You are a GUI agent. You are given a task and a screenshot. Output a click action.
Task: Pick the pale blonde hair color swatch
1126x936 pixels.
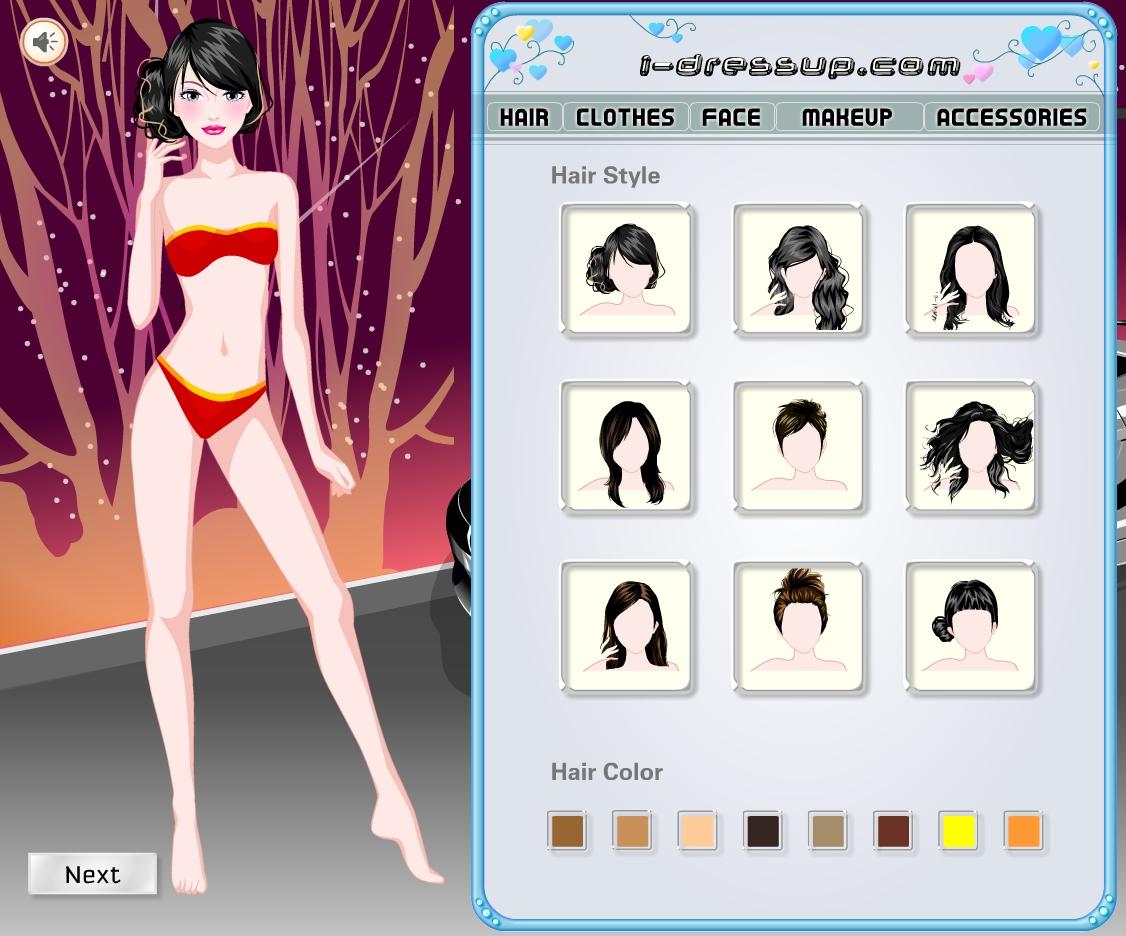pyautogui.click(x=697, y=831)
